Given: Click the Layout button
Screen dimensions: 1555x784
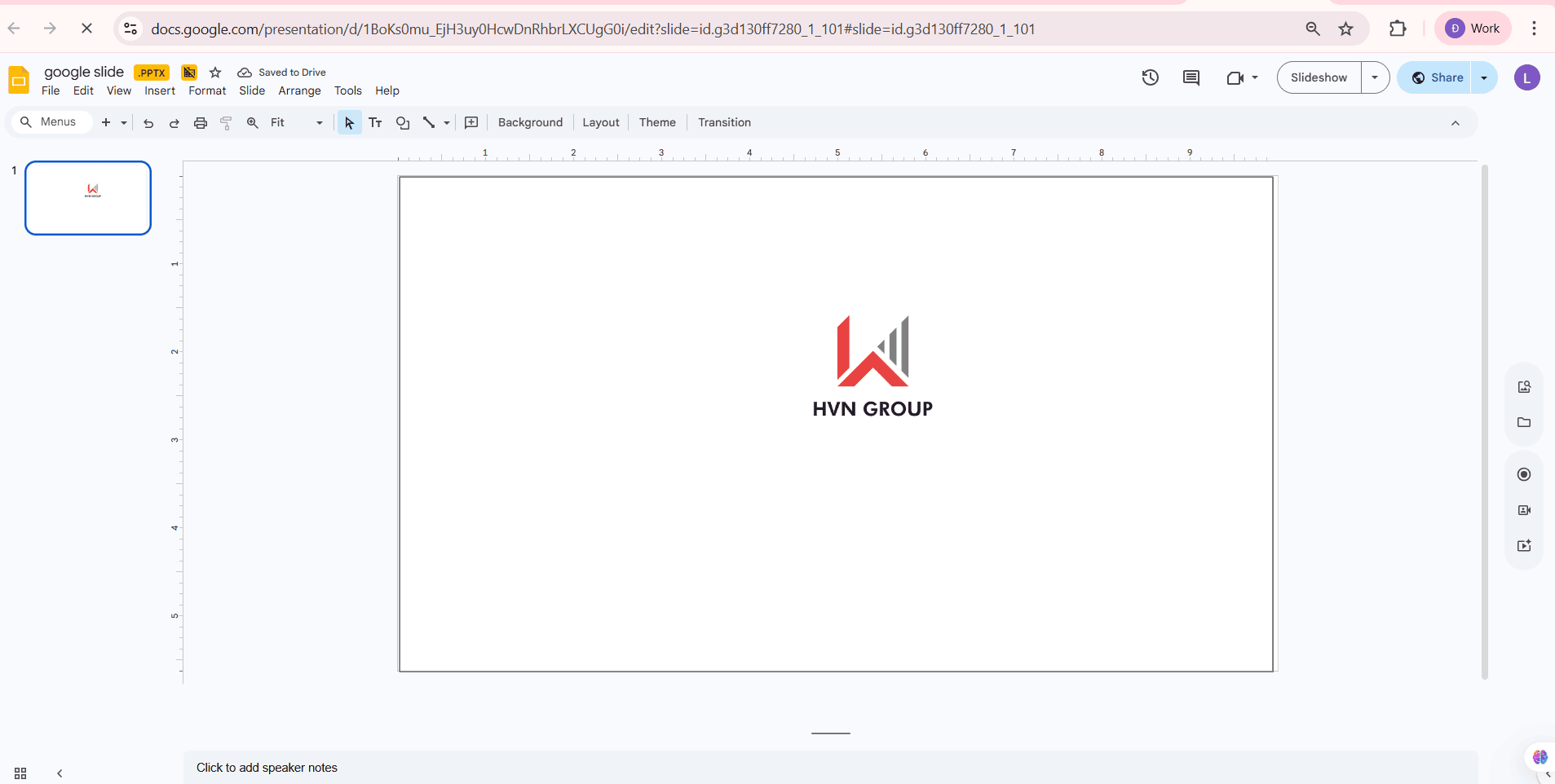Looking at the screenshot, I should pos(601,123).
